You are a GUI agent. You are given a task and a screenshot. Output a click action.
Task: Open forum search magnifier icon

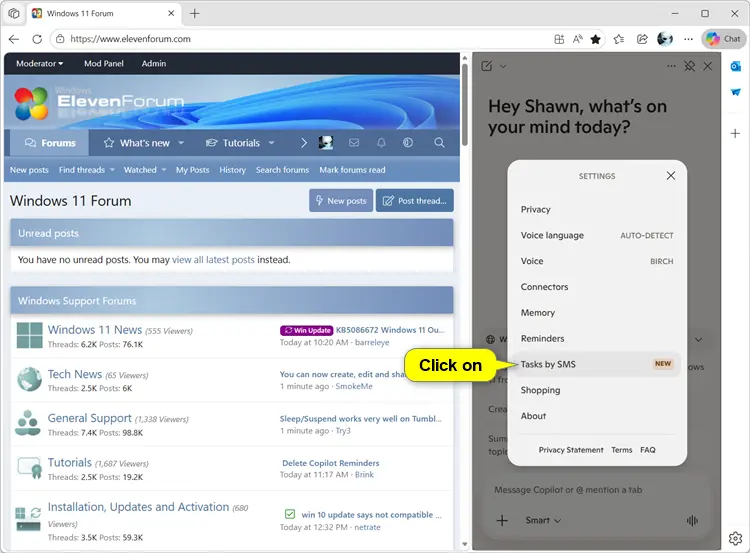coord(439,143)
